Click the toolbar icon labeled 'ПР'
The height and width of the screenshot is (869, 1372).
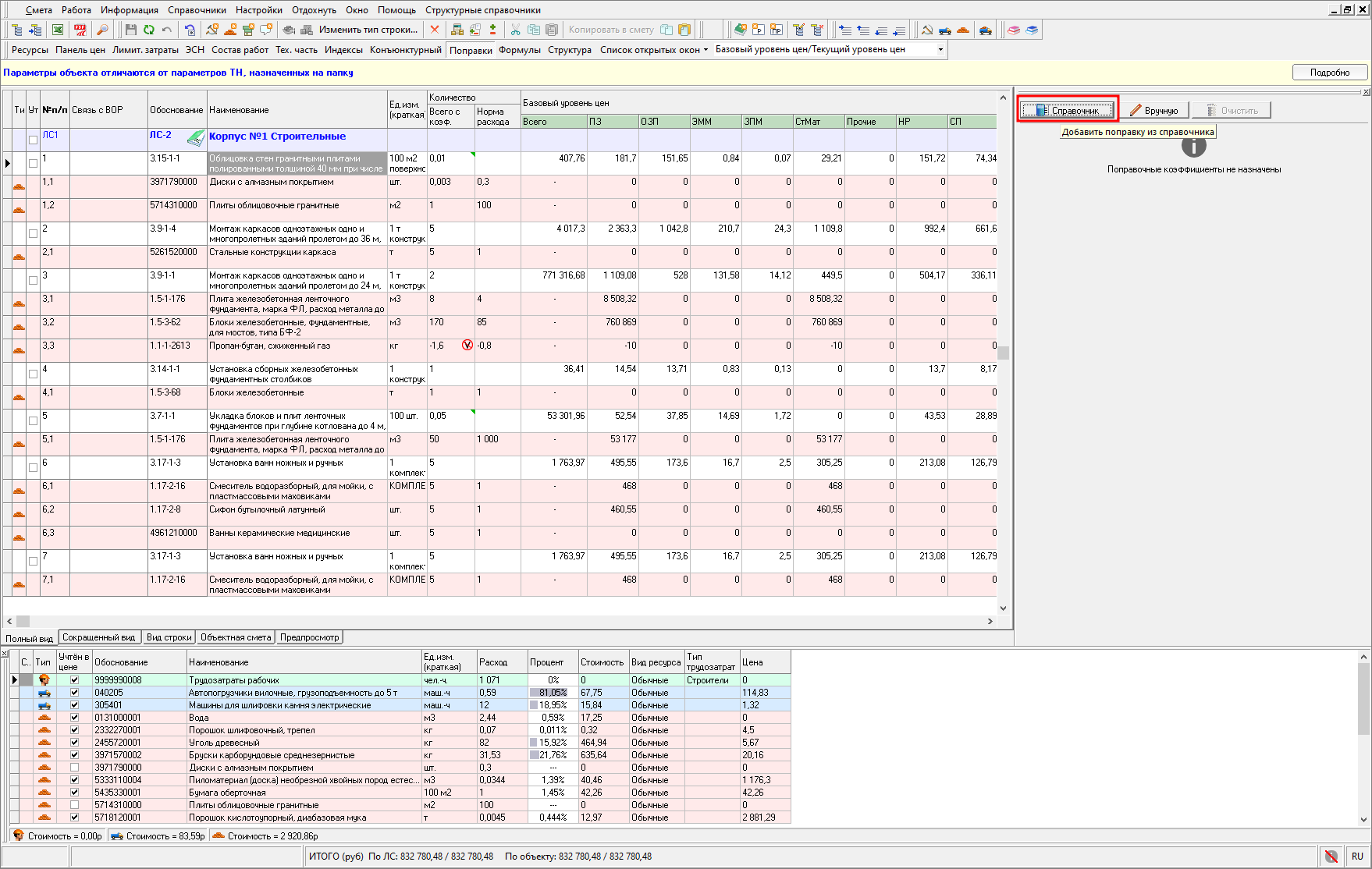pos(777,30)
